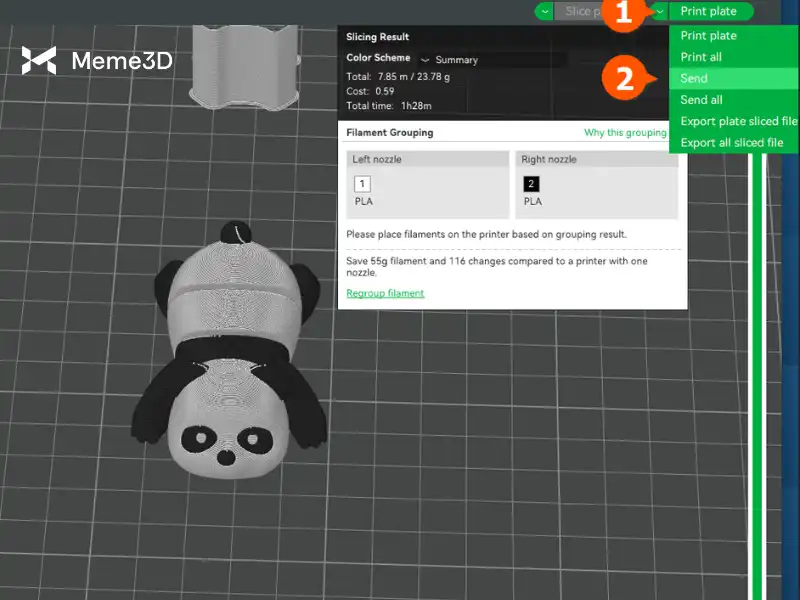The image size is (800, 600).
Task: Choose Print all from the menu
Action: [x=701, y=57]
